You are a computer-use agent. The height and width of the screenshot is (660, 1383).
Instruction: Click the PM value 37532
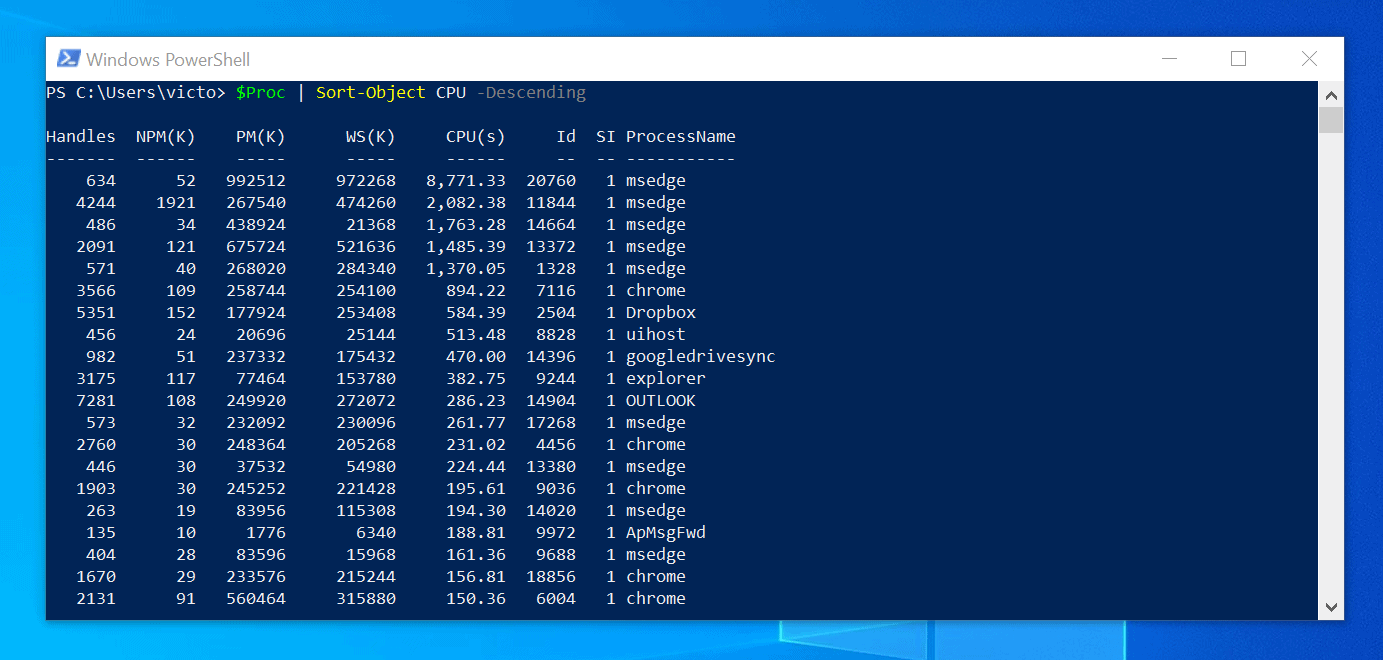(261, 467)
